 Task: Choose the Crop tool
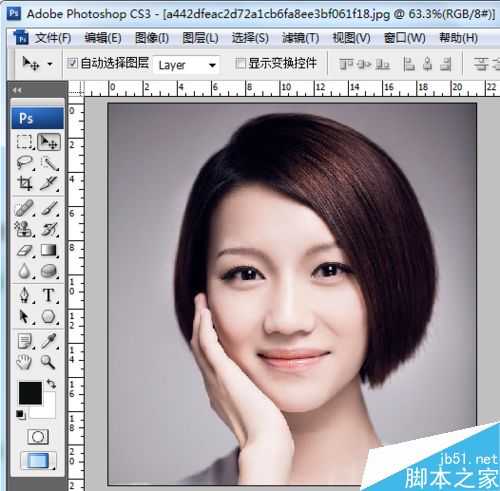point(24,183)
